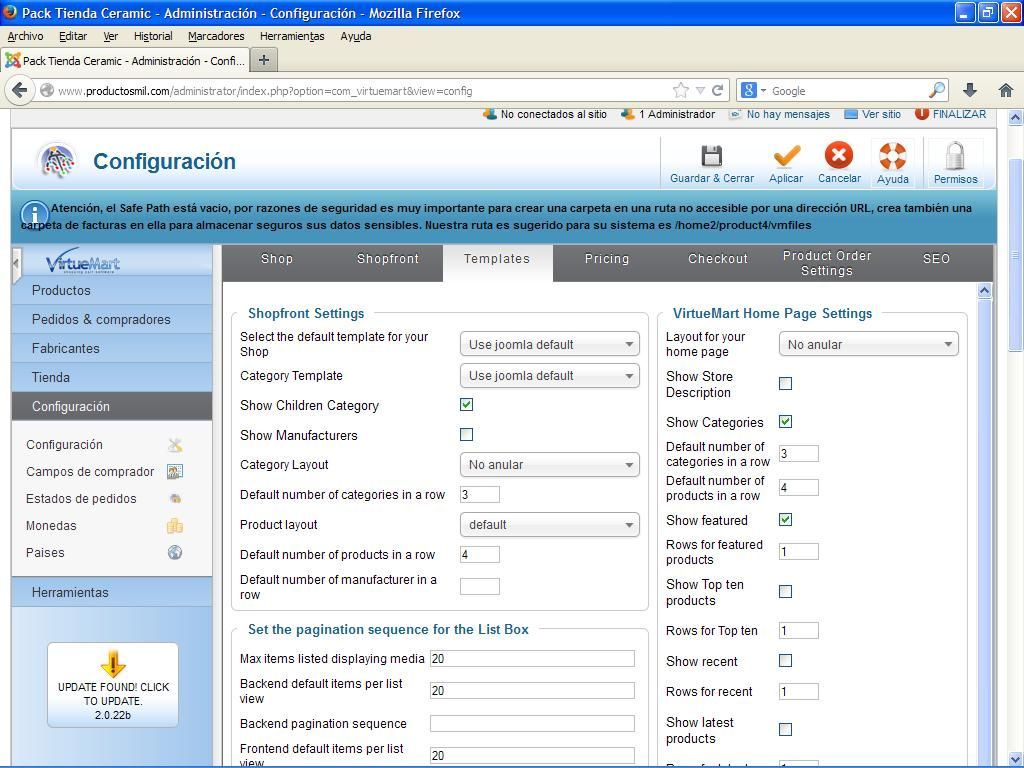Click the browser back arrow button
Viewport: 1024px width, 768px height.
(20, 90)
